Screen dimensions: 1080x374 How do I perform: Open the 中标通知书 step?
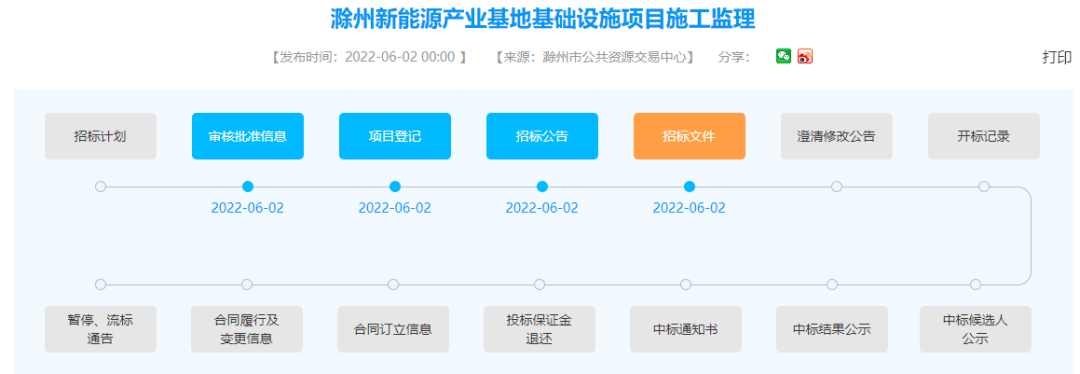(686, 329)
